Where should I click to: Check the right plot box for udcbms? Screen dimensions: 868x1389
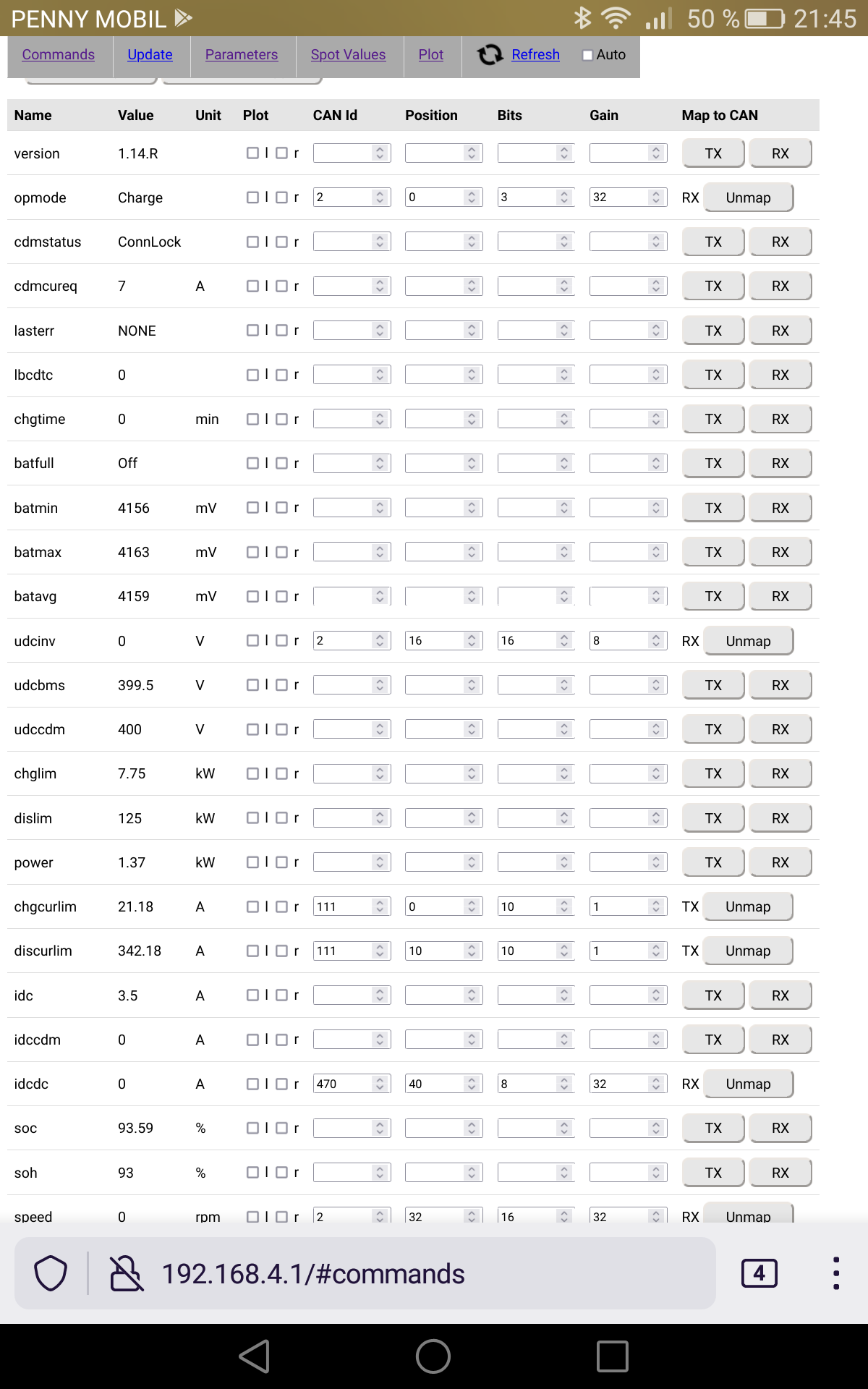(282, 685)
